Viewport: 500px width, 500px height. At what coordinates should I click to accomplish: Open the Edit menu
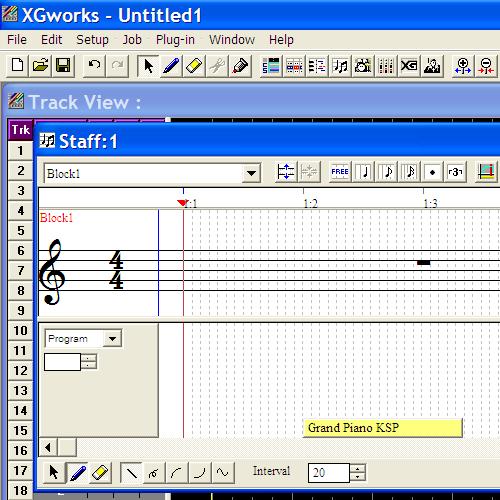(51, 40)
